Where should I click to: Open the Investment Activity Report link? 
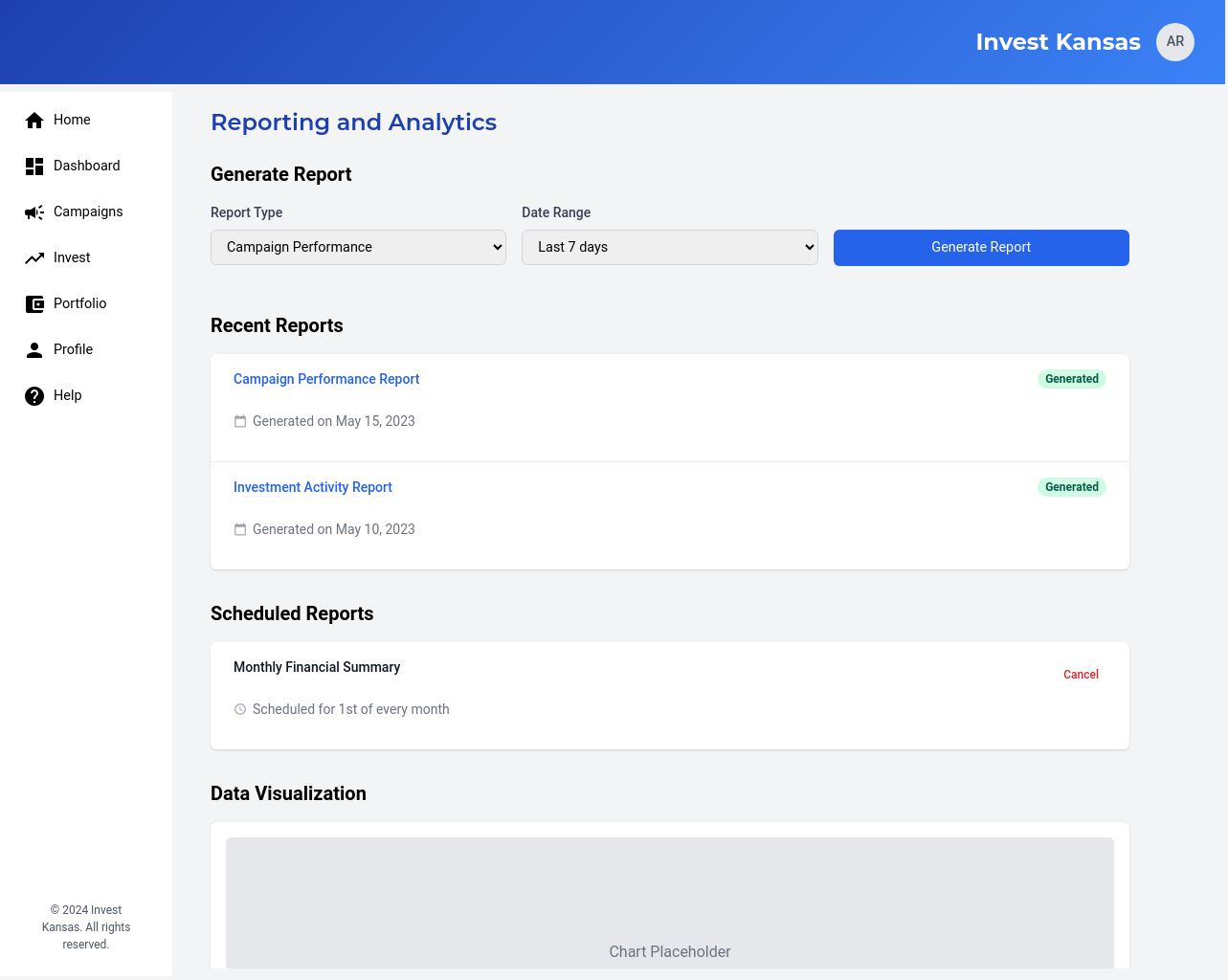[313, 487]
